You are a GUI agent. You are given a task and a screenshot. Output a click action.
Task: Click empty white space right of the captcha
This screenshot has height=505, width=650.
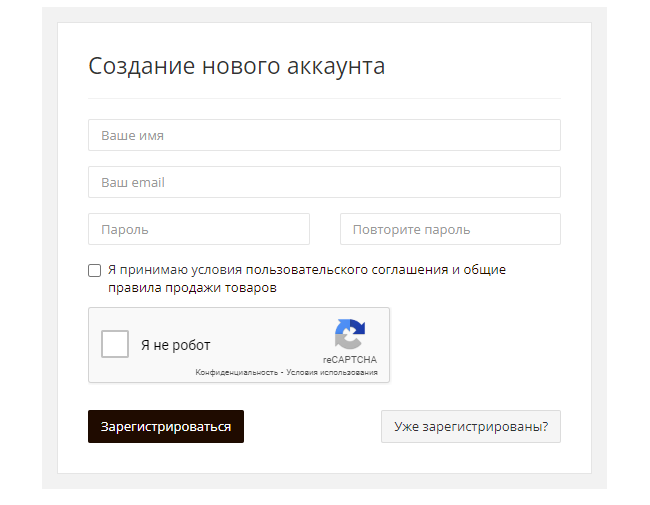[477, 344]
